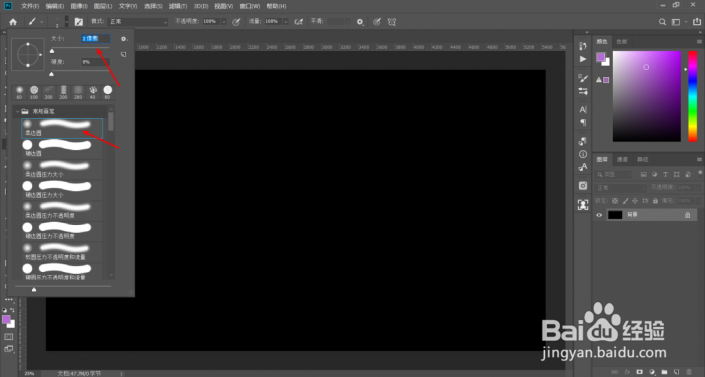The height and width of the screenshot is (377, 705).
Task: Toggle pressure for size icon
Action: pos(377,22)
